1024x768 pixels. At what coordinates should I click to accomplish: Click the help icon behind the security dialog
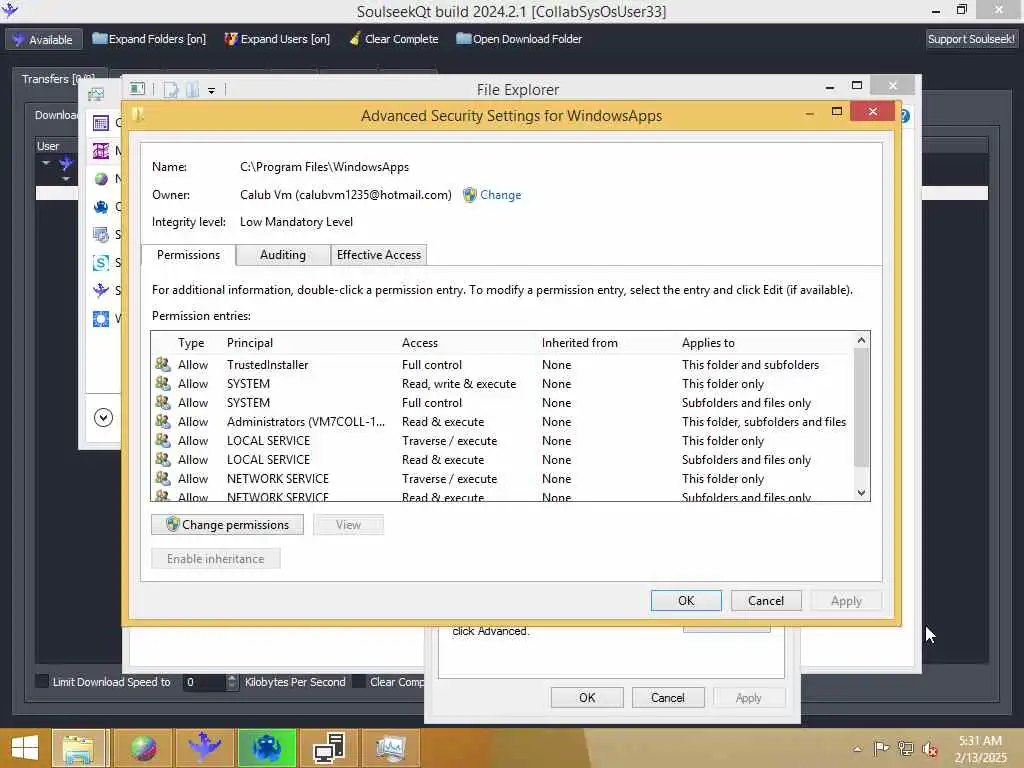click(x=905, y=116)
